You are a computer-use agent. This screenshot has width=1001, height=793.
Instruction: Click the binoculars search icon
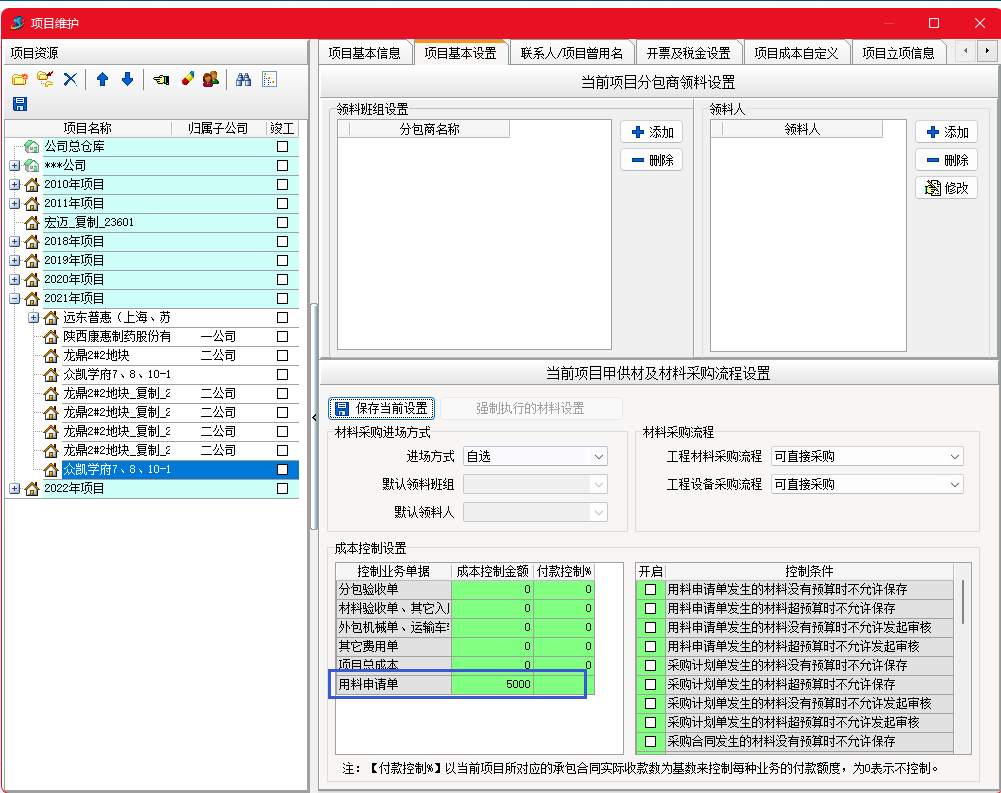pos(243,79)
